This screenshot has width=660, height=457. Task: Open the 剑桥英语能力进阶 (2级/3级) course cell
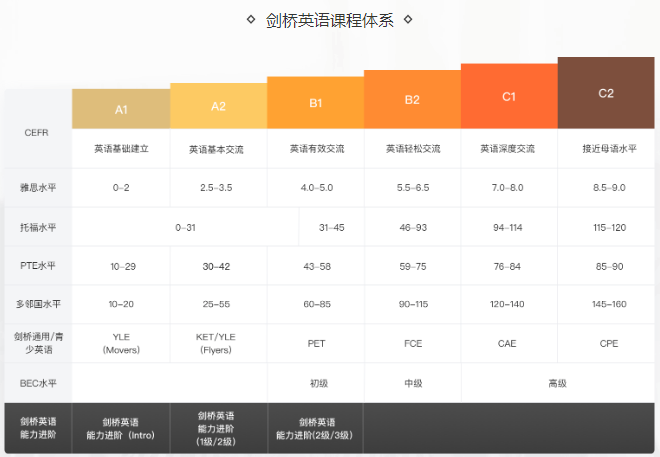click(x=316, y=429)
